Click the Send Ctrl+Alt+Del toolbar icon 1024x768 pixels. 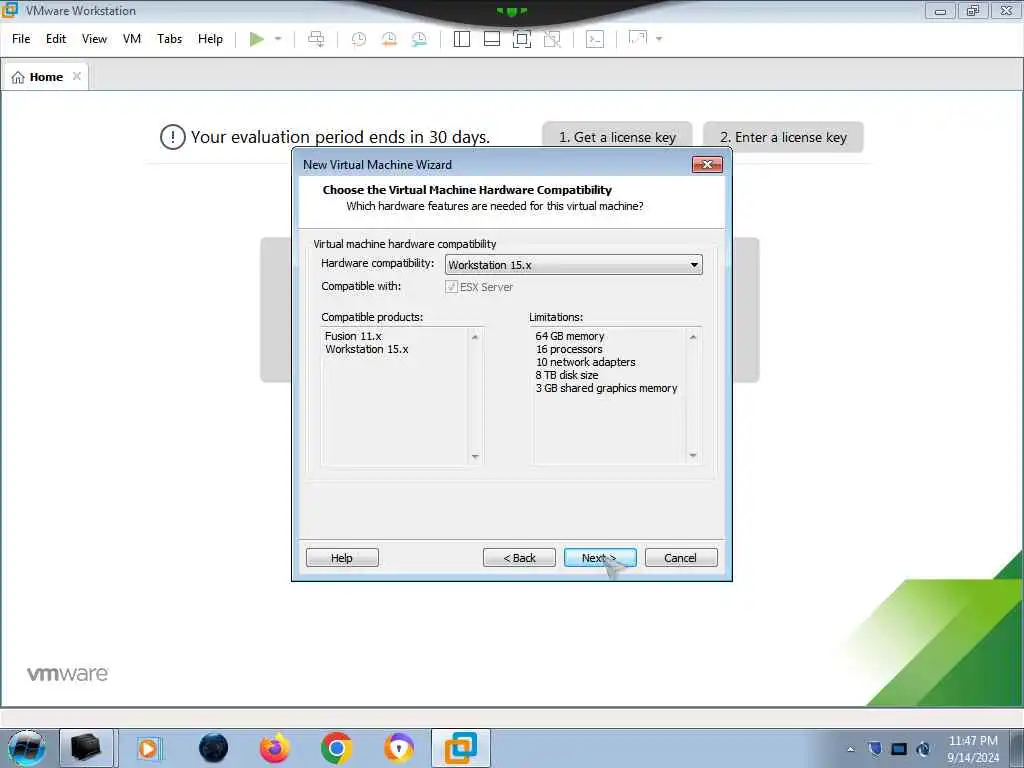(316, 39)
